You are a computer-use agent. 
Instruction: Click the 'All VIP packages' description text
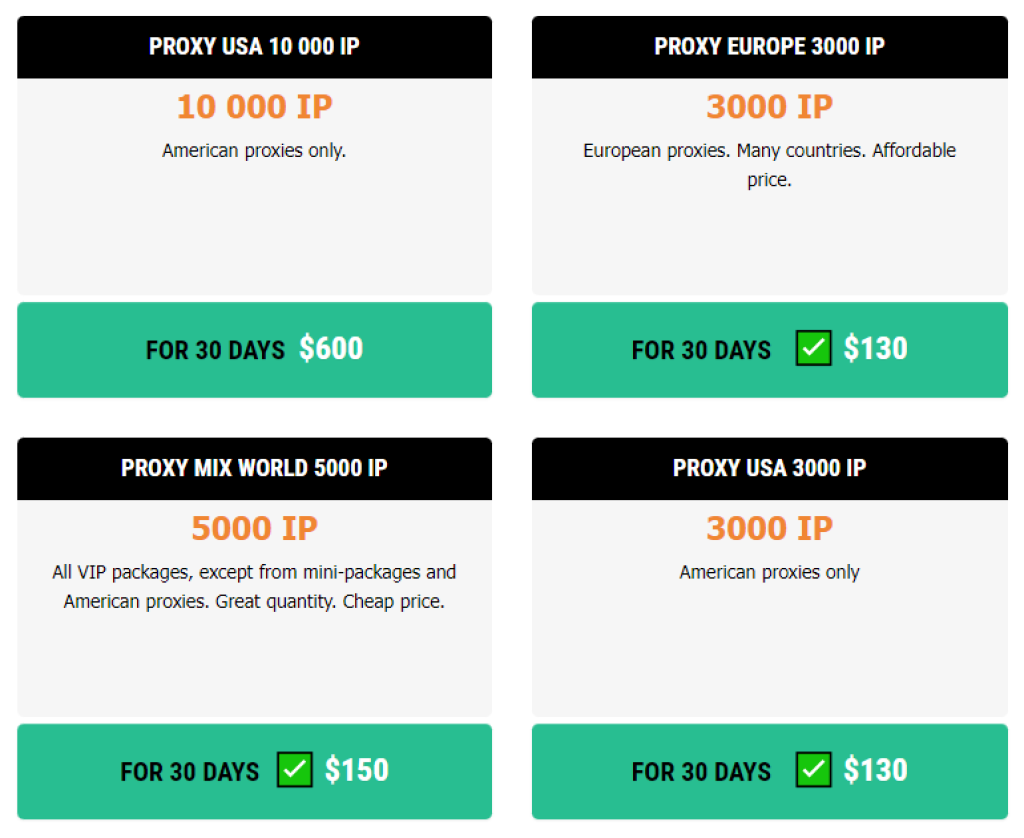click(254, 573)
